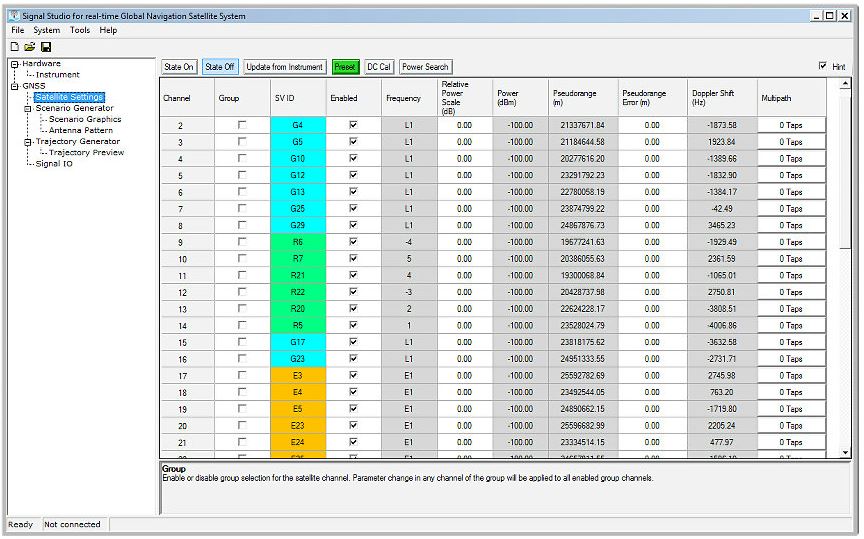Click the New file icon
The image size is (864, 539).
pos(15,47)
